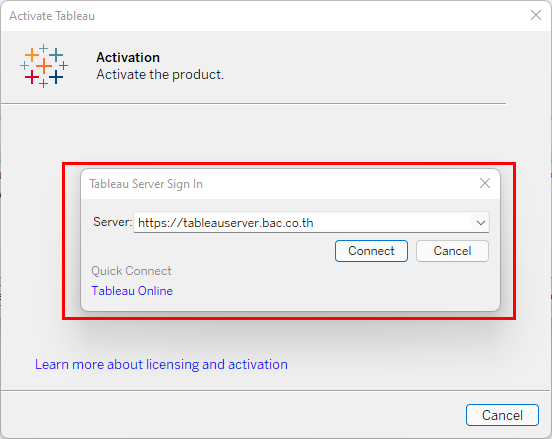The height and width of the screenshot is (439, 552).
Task: Click the Activate Tableau title bar text
Action: tap(52, 16)
